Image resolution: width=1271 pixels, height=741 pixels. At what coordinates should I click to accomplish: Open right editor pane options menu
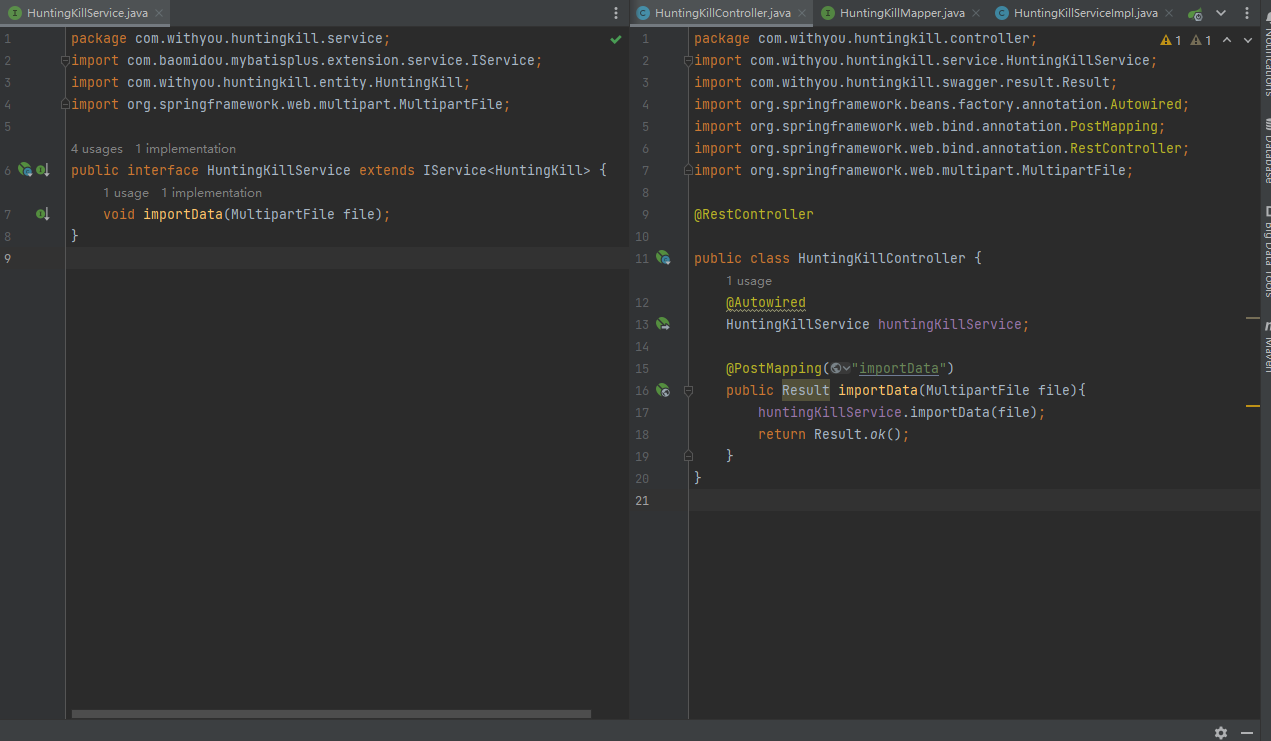tap(1247, 13)
